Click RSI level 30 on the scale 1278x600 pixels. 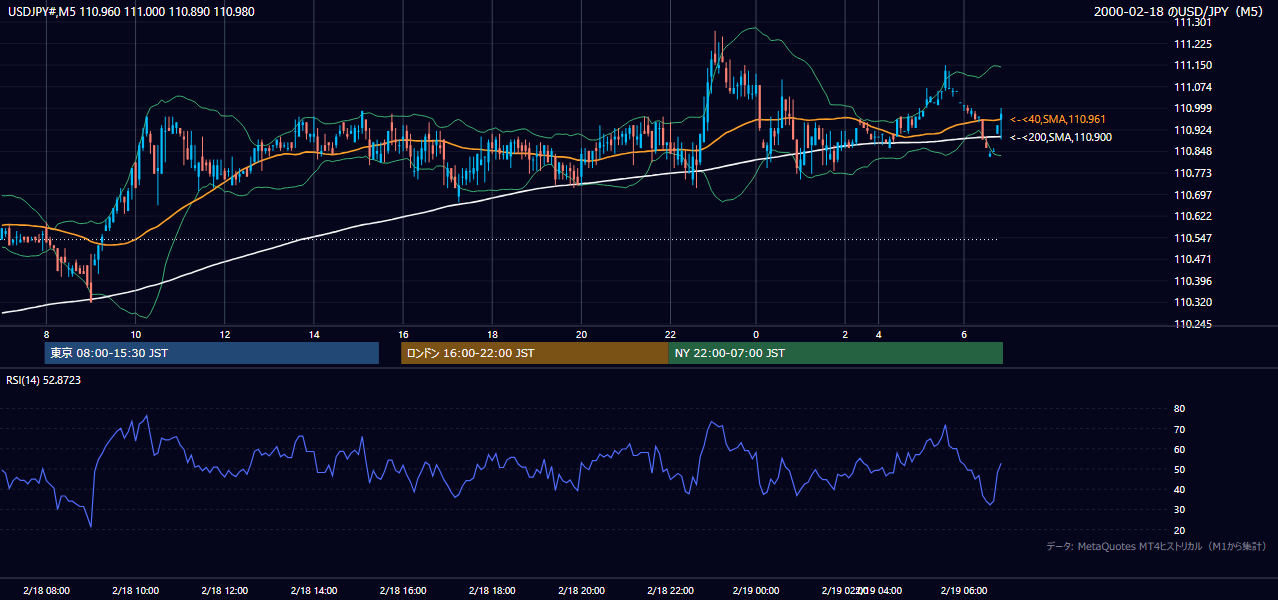(1179, 510)
